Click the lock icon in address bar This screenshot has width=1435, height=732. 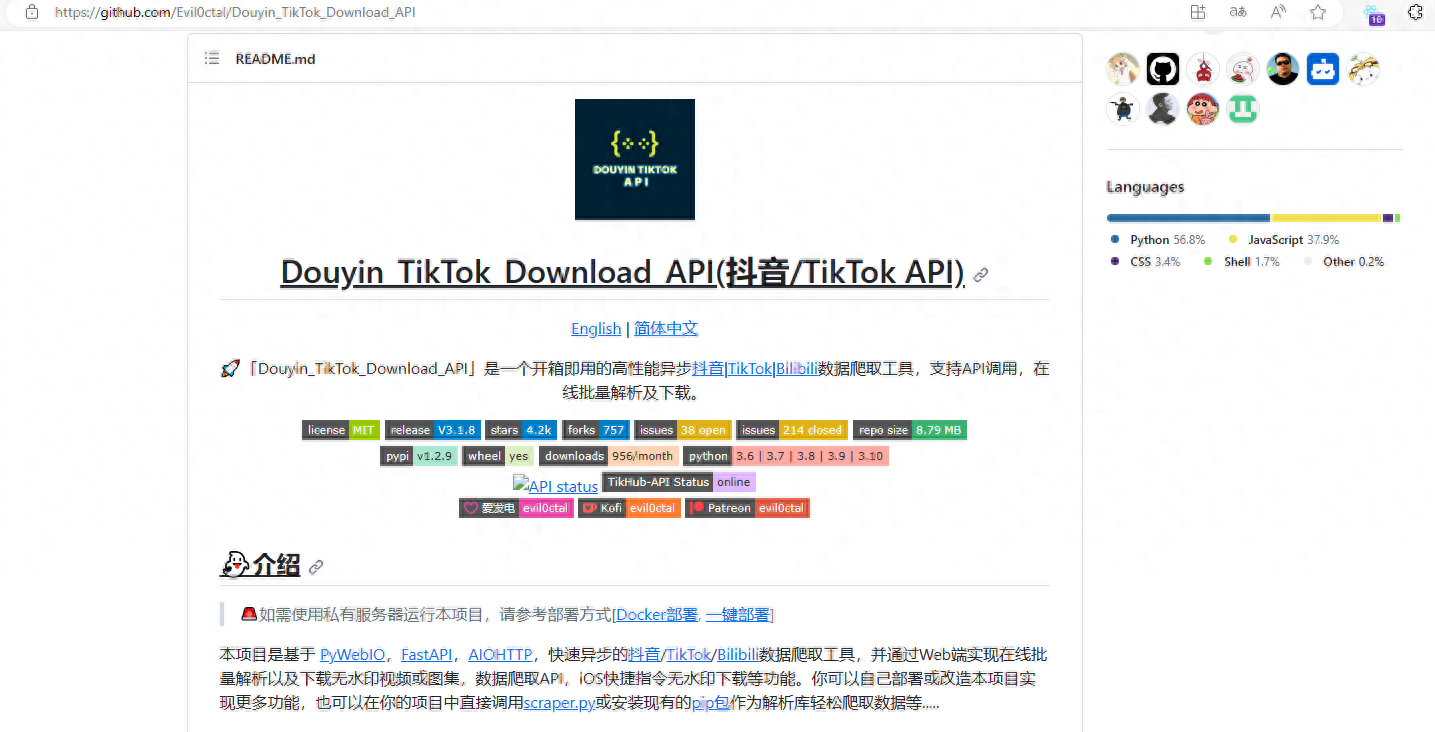[x=32, y=12]
